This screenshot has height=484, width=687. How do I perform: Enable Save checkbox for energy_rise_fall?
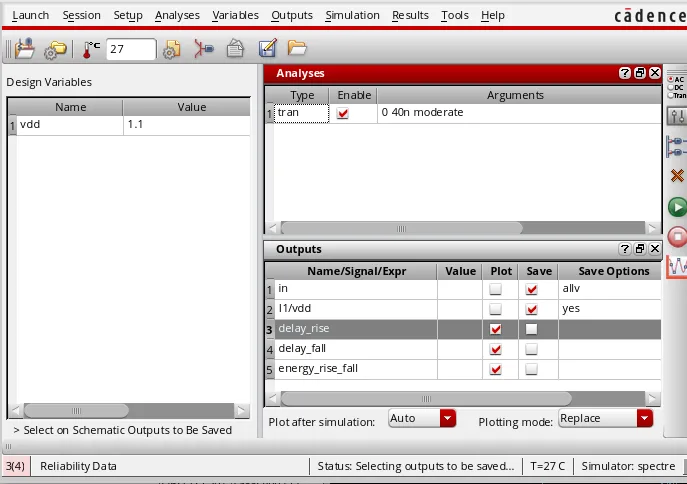pos(532,369)
